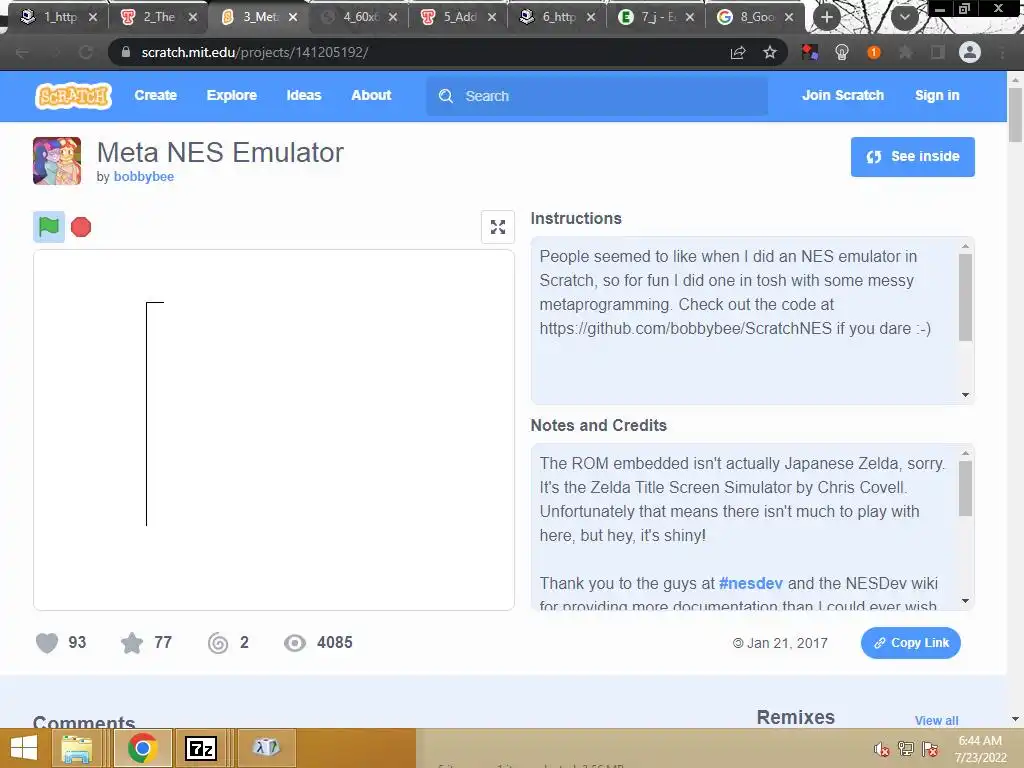Click the Scratch logo
The image size is (1024, 768).
[73, 95]
